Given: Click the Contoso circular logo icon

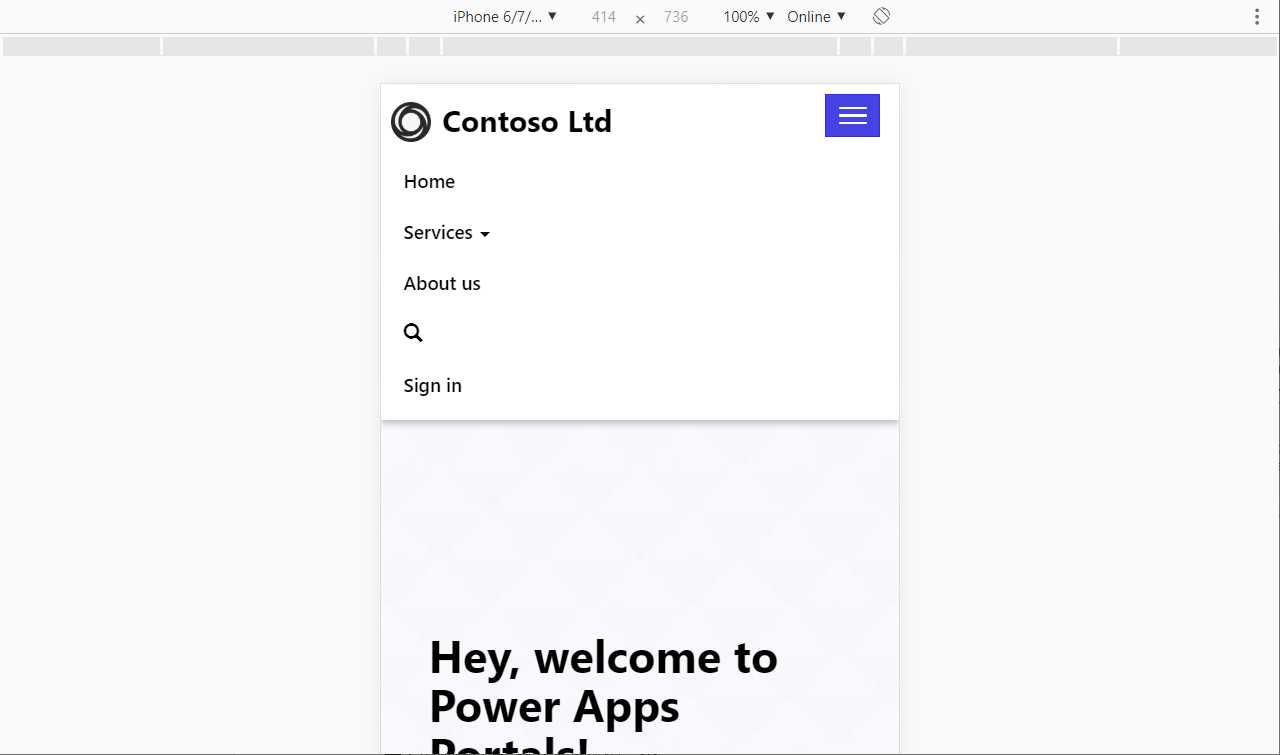Looking at the screenshot, I should [411, 122].
